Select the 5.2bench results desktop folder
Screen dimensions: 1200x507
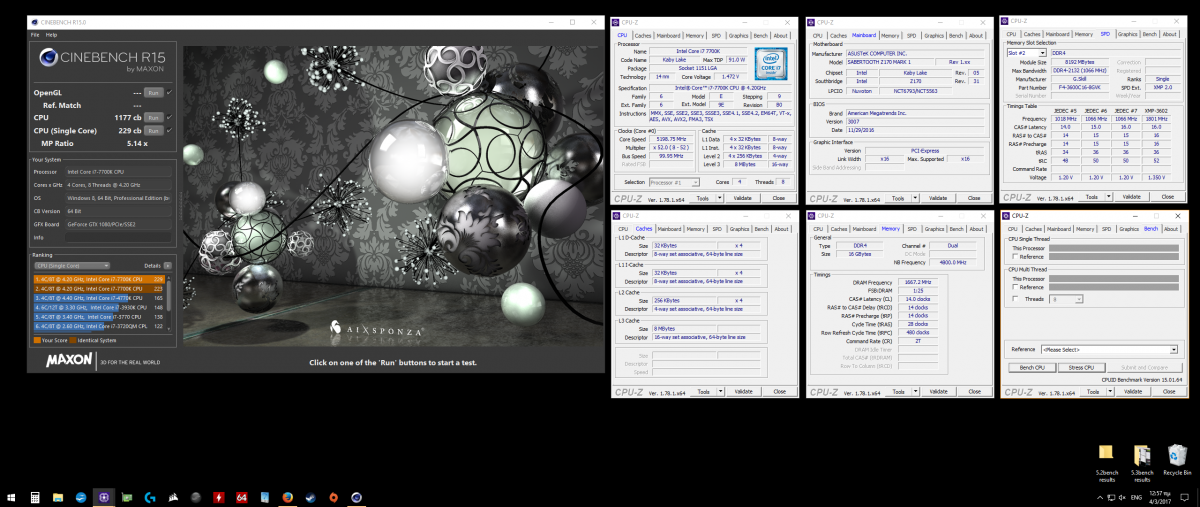click(x=1107, y=461)
